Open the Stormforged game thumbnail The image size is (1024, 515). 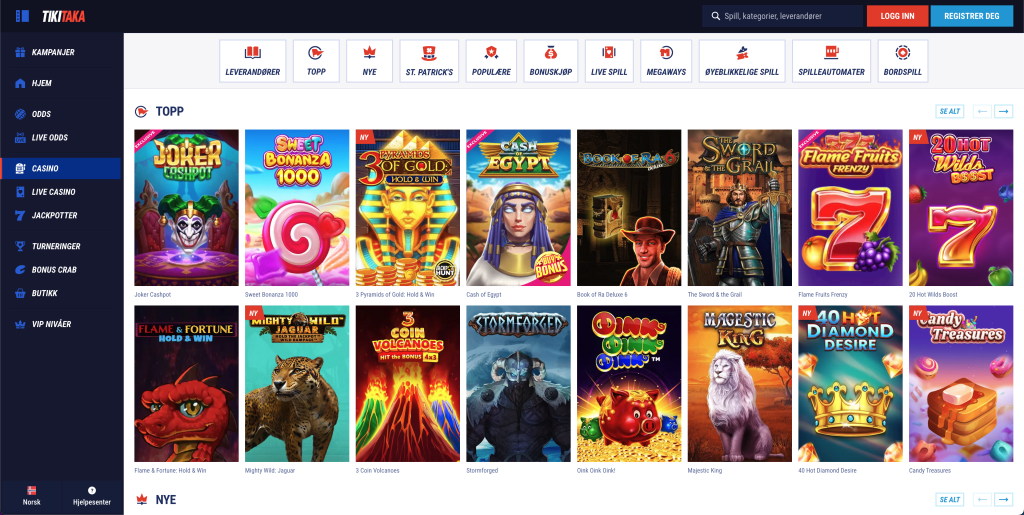[x=519, y=384]
